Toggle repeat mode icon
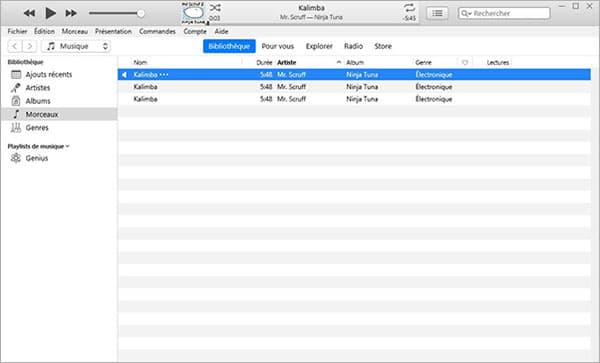600x363 pixels. point(409,8)
